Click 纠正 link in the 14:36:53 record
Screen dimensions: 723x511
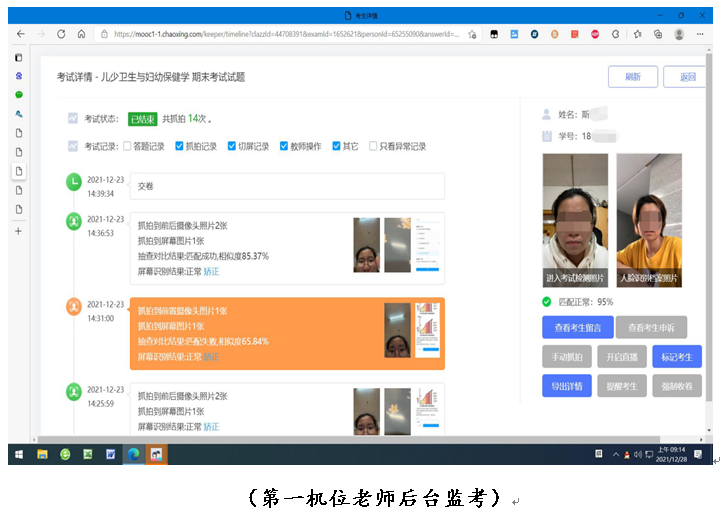pos(211,271)
